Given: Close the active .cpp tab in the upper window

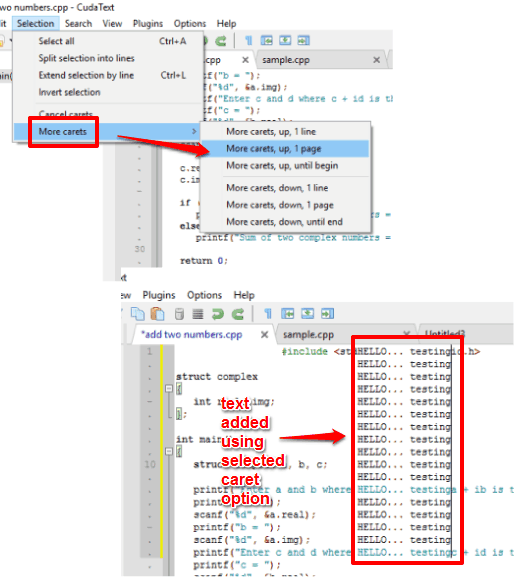Looking at the screenshot, I should tap(245, 60).
